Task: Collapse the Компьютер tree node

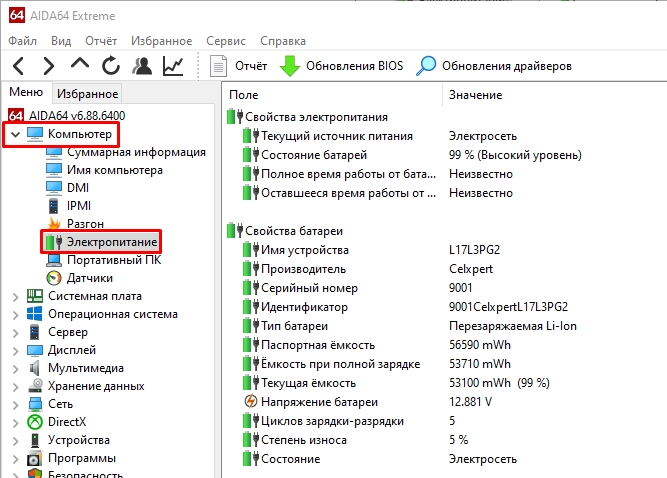Action: (14, 133)
